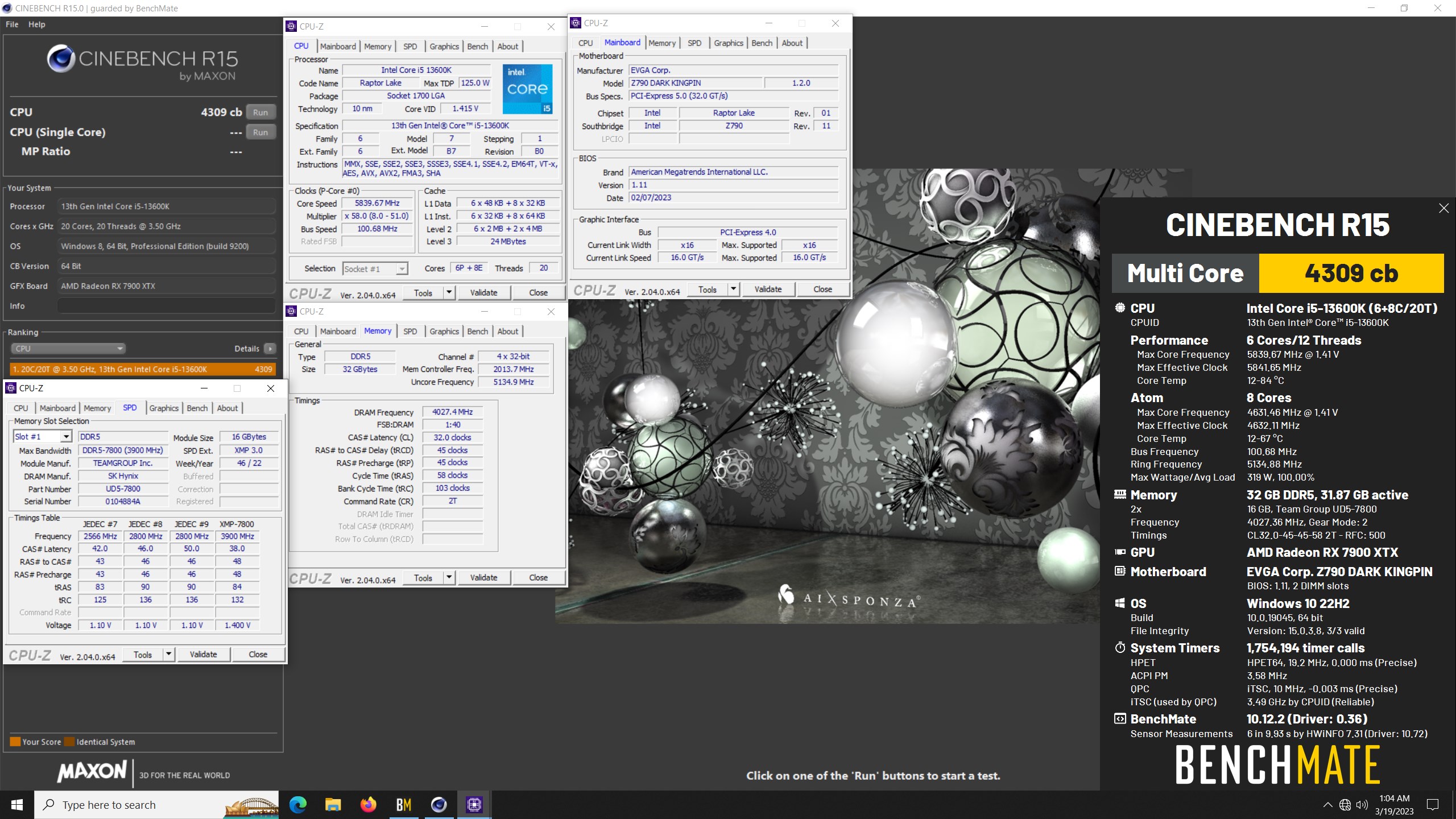Run the CPU Single Core benchmark
Viewport: 1456px width, 819px height.
(x=260, y=132)
